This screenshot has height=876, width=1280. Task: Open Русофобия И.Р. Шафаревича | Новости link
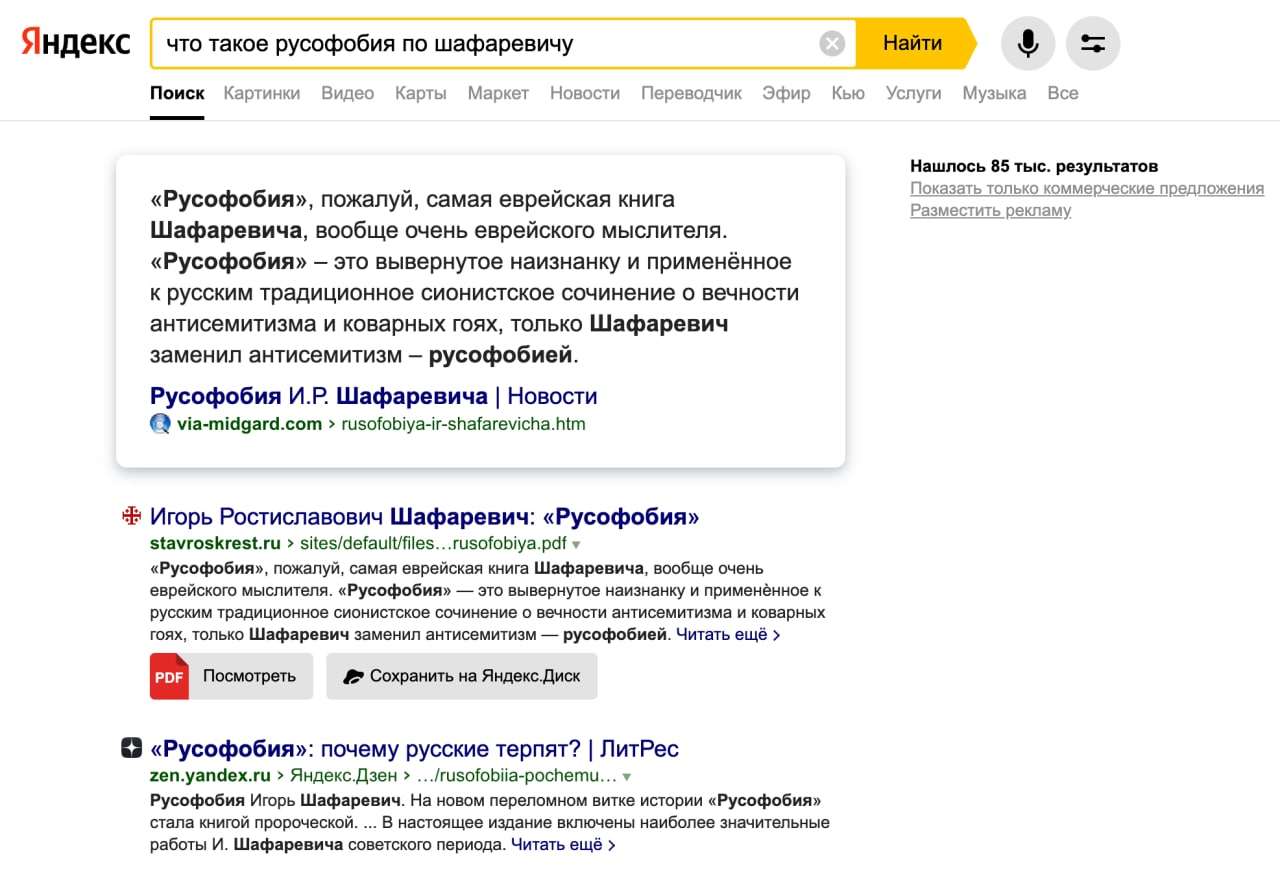(374, 396)
